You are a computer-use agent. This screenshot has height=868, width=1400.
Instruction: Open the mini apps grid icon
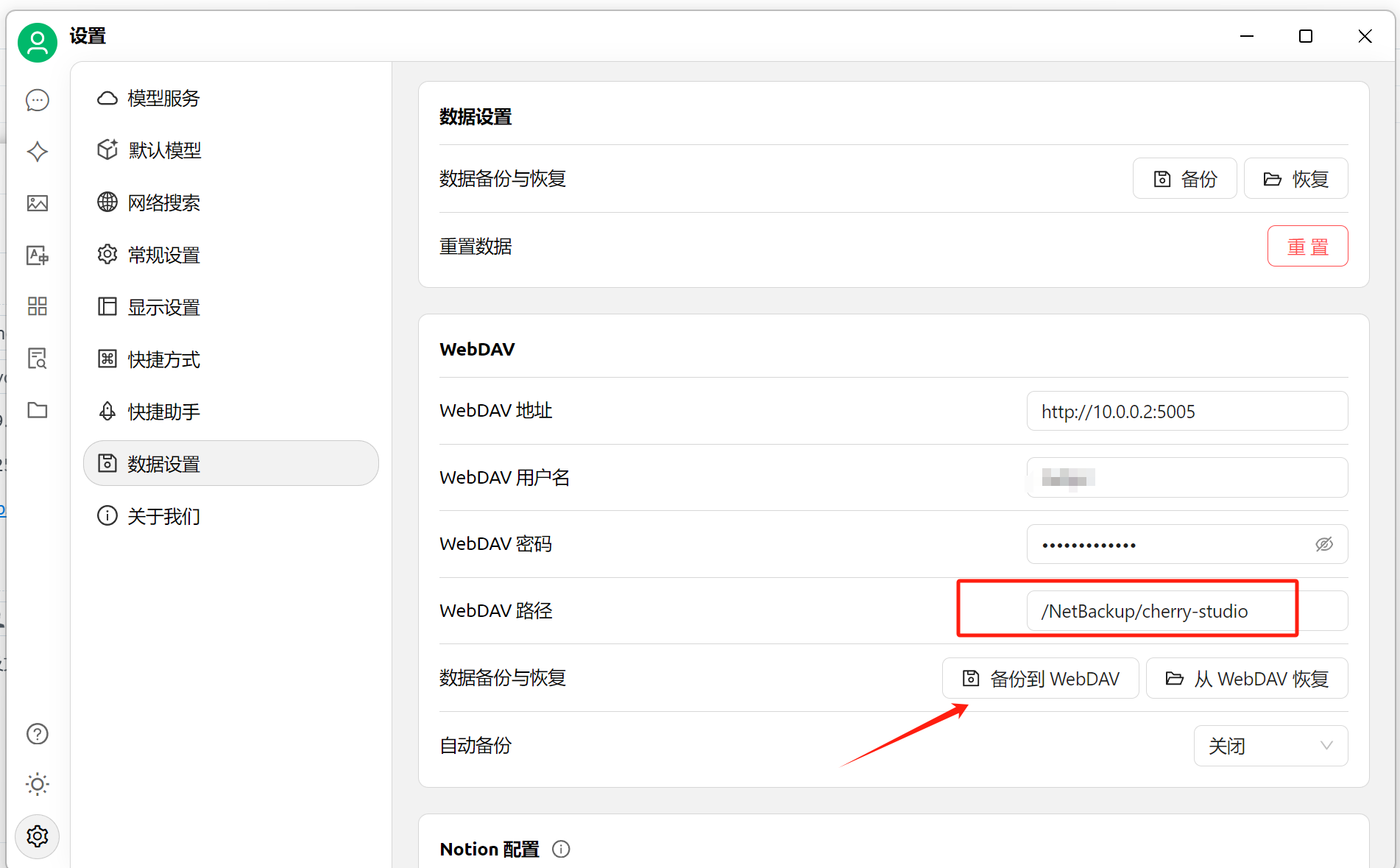38,306
